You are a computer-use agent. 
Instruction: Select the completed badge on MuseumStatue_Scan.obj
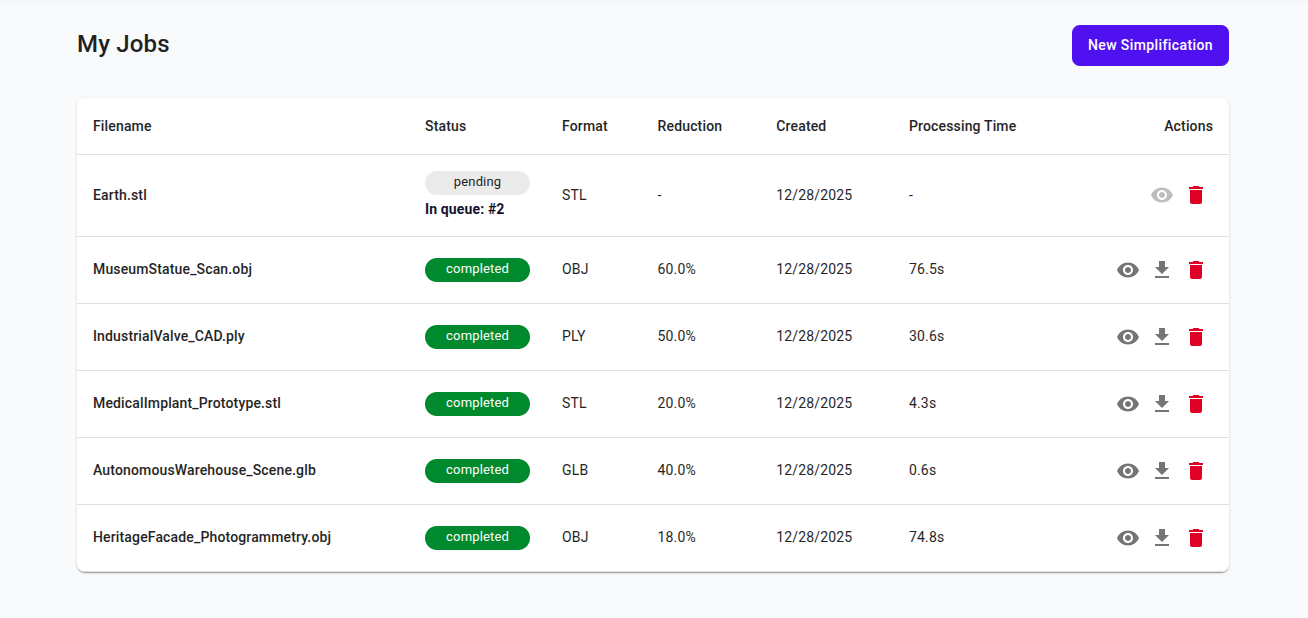pyautogui.click(x=477, y=269)
